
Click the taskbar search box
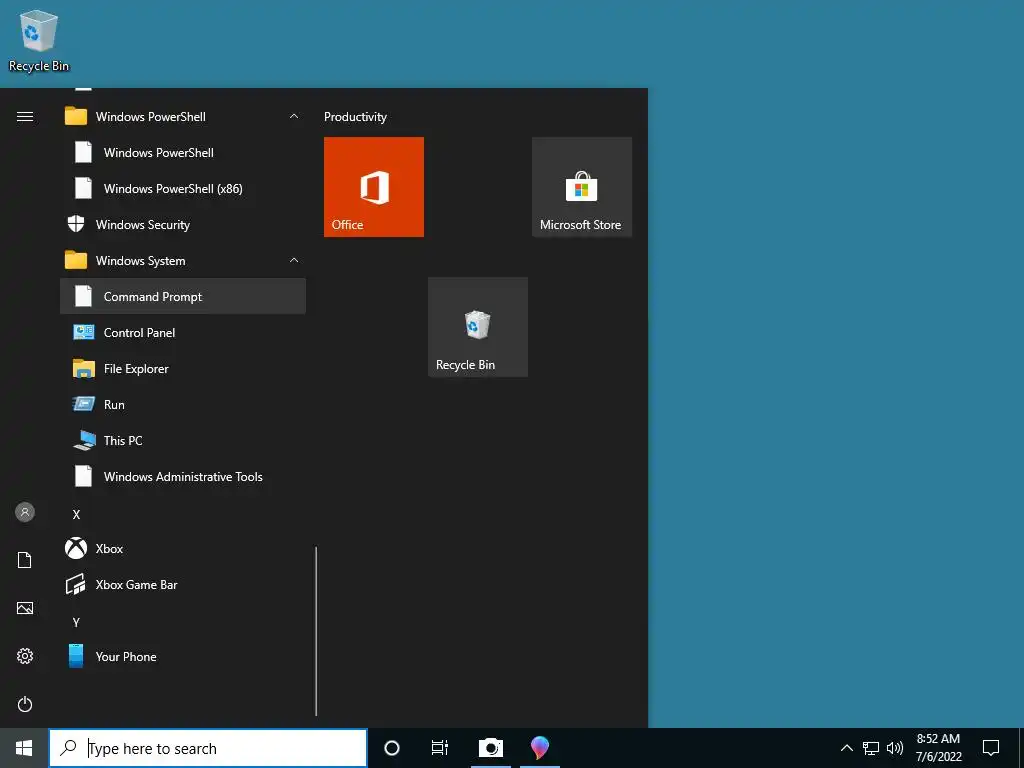[208, 748]
